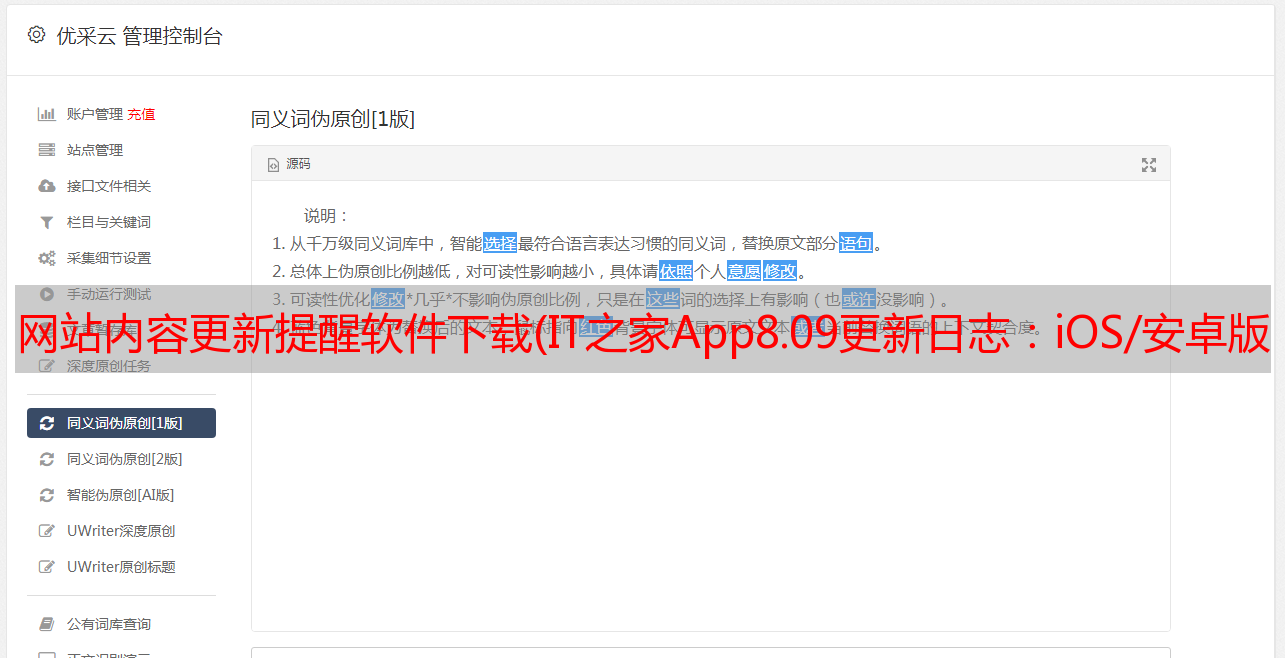This screenshot has height=658, width=1285.
Task: Click the refresh icon of 同义词伪原创[1版]
Action: 46,423
